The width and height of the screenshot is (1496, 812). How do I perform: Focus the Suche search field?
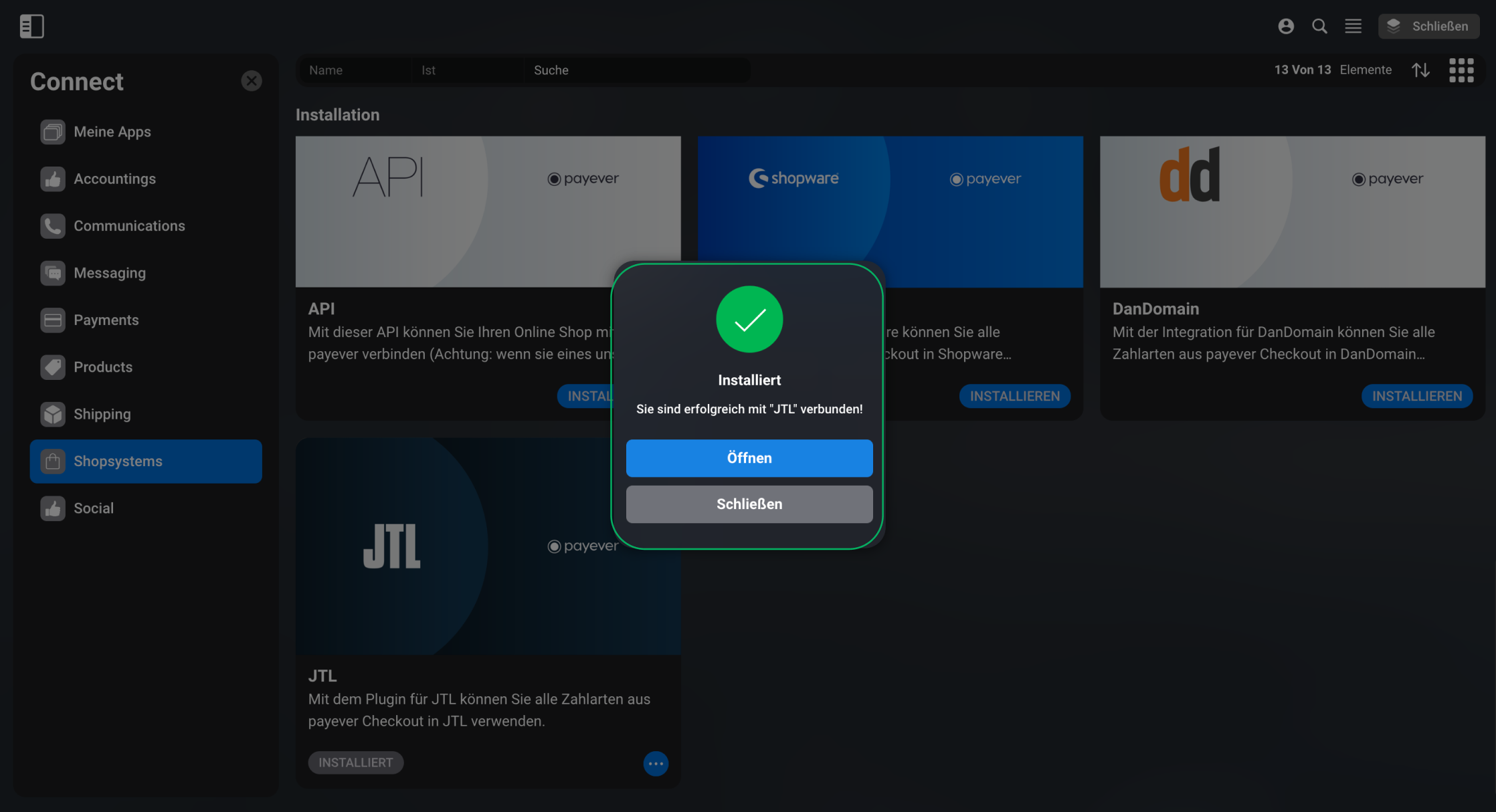point(637,70)
